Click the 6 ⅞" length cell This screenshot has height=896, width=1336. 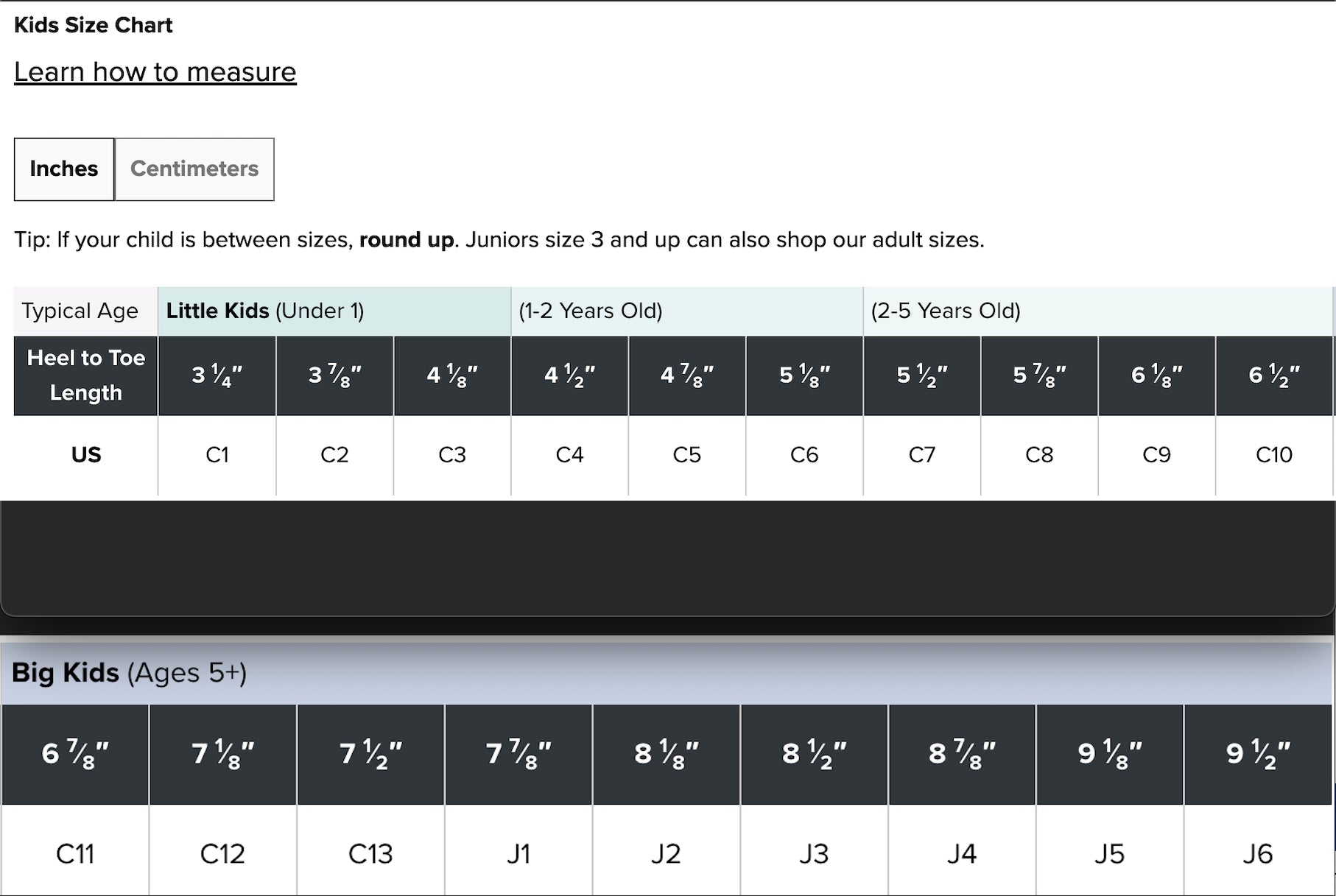tap(75, 754)
